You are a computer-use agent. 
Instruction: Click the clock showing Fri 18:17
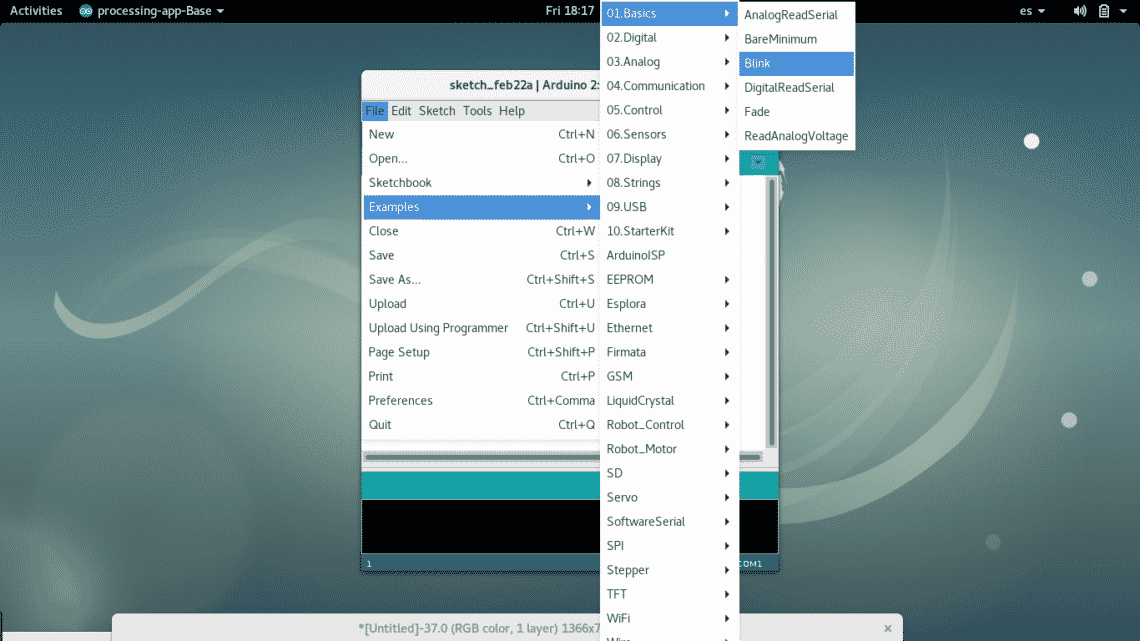(570, 11)
